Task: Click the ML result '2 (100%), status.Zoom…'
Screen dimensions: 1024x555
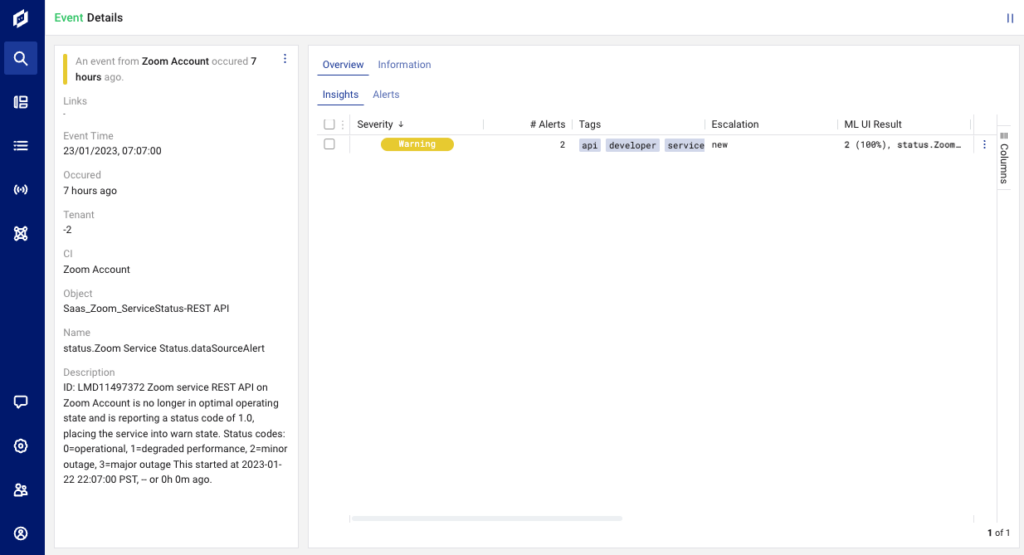Action: point(902,145)
